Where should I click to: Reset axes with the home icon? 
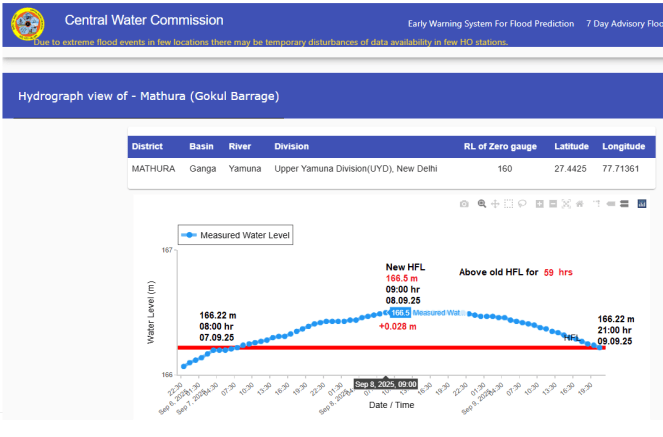click(x=580, y=204)
